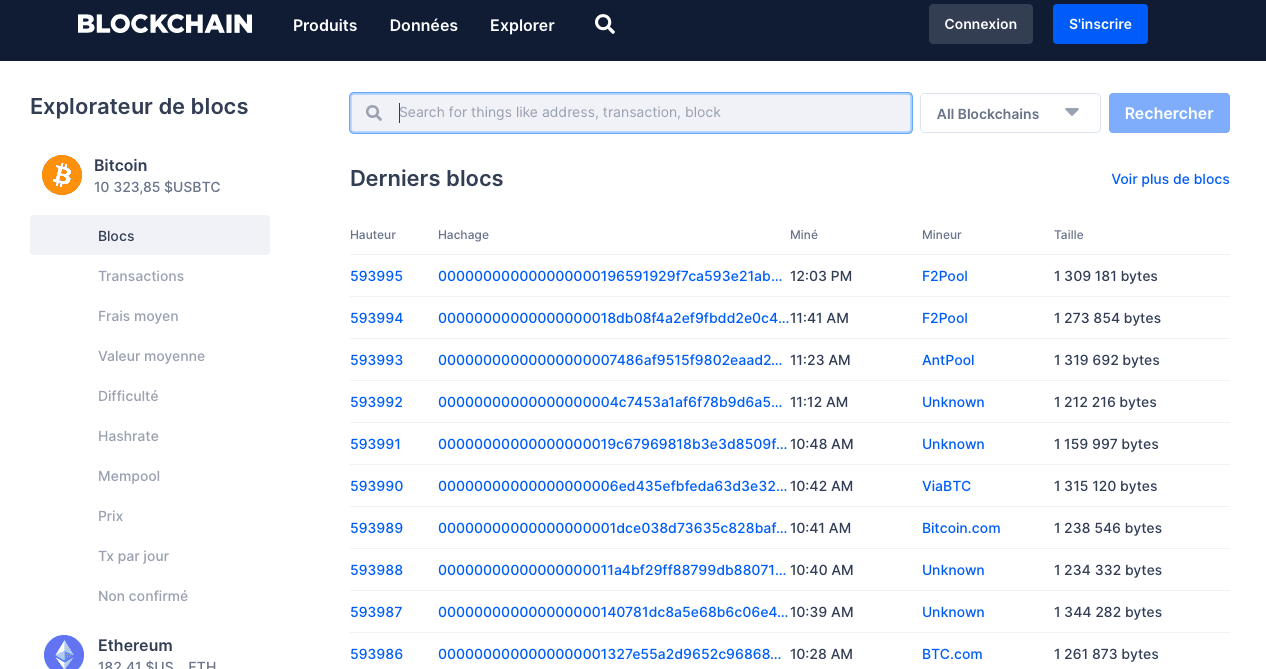Focus the address or transaction search field
The image size is (1266, 669).
coord(650,113)
